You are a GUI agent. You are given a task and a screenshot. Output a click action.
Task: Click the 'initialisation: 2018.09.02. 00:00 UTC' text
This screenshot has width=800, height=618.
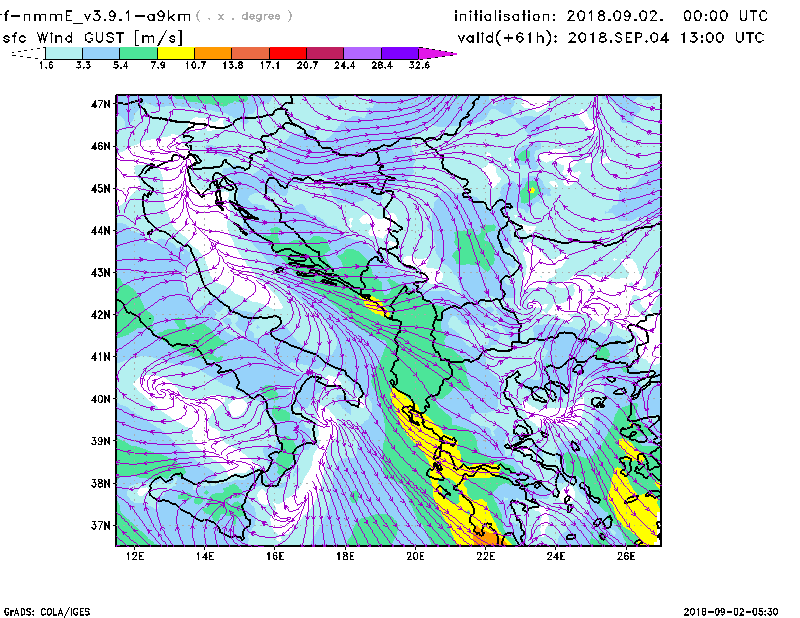click(611, 16)
